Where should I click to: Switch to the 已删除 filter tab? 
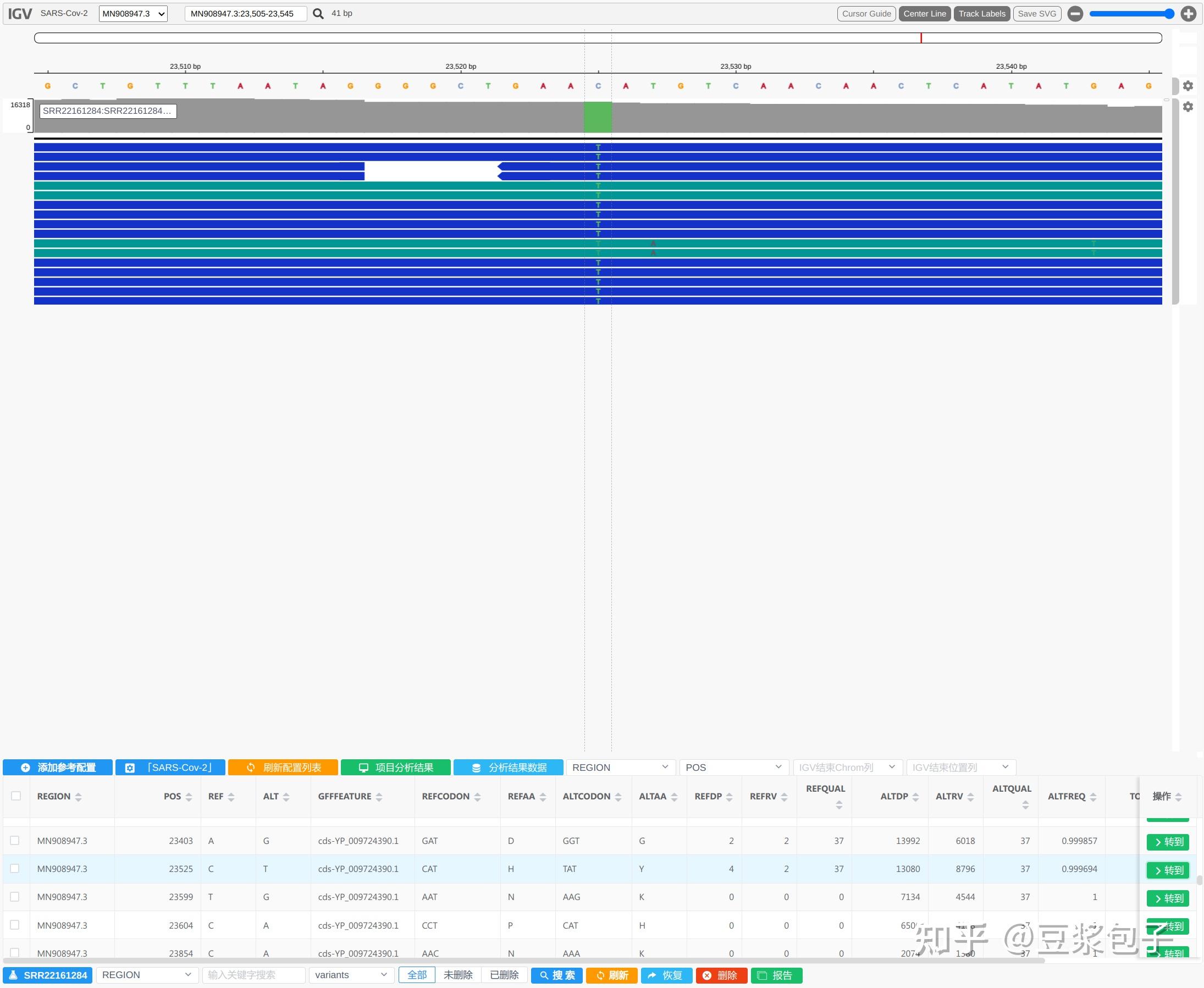[x=504, y=974]
